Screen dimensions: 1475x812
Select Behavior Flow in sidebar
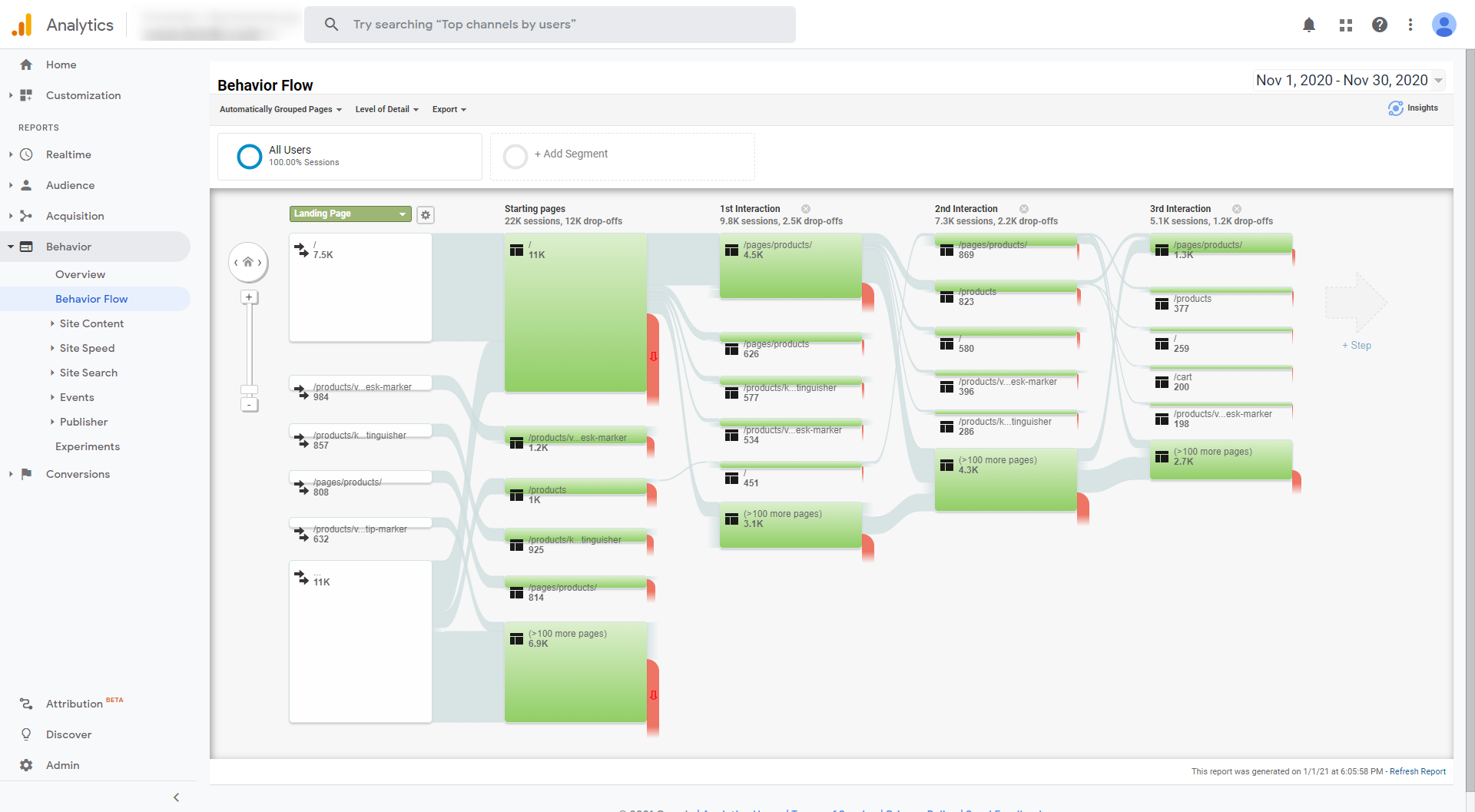pos(91,299)
